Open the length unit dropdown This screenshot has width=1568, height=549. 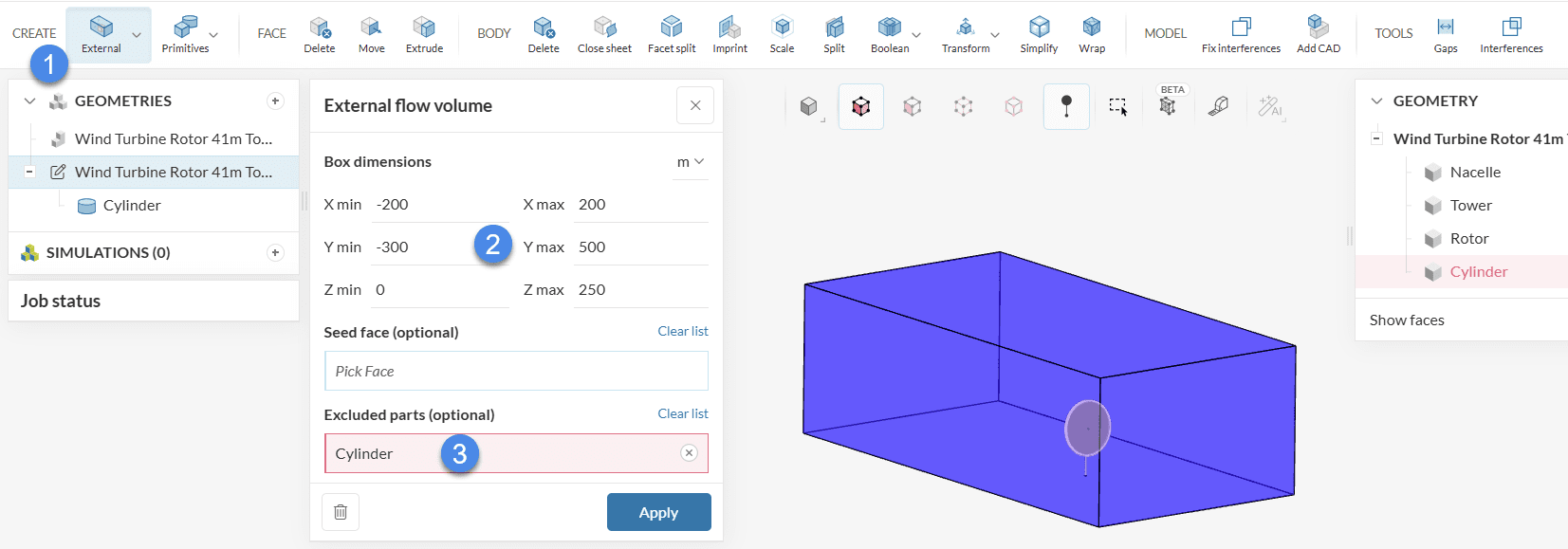[690, 162]
